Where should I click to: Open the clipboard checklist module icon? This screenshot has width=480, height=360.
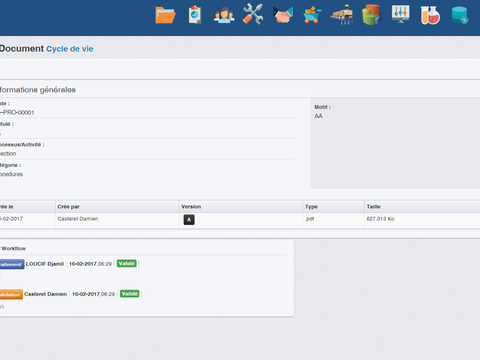pyautogui.click(x=195, y=15)
